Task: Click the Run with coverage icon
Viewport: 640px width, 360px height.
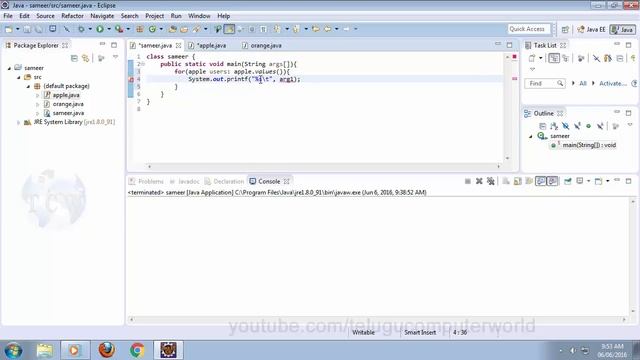Action: [119, 29]
